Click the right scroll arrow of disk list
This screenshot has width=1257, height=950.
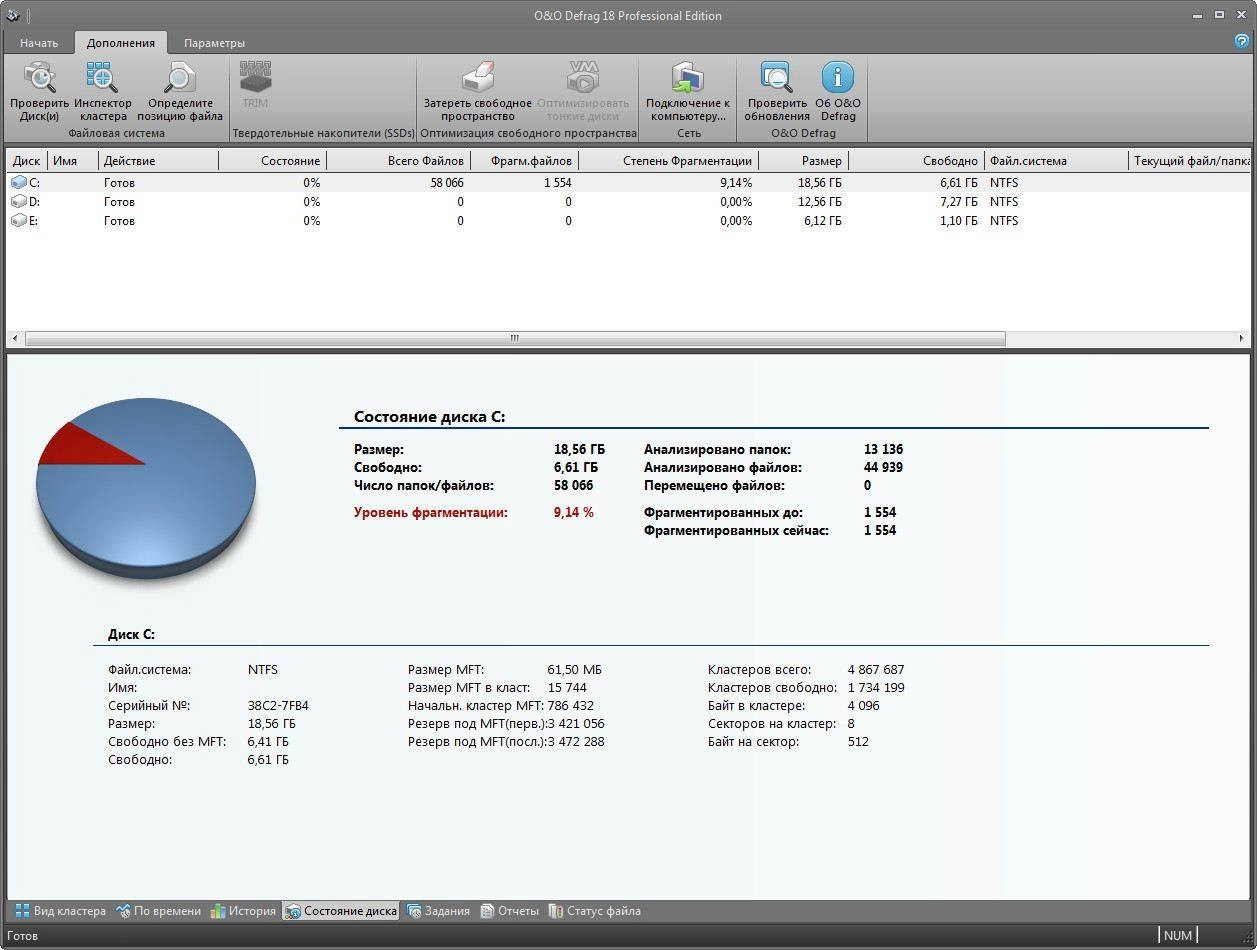pyautogui.click(x=1242, y=339)
